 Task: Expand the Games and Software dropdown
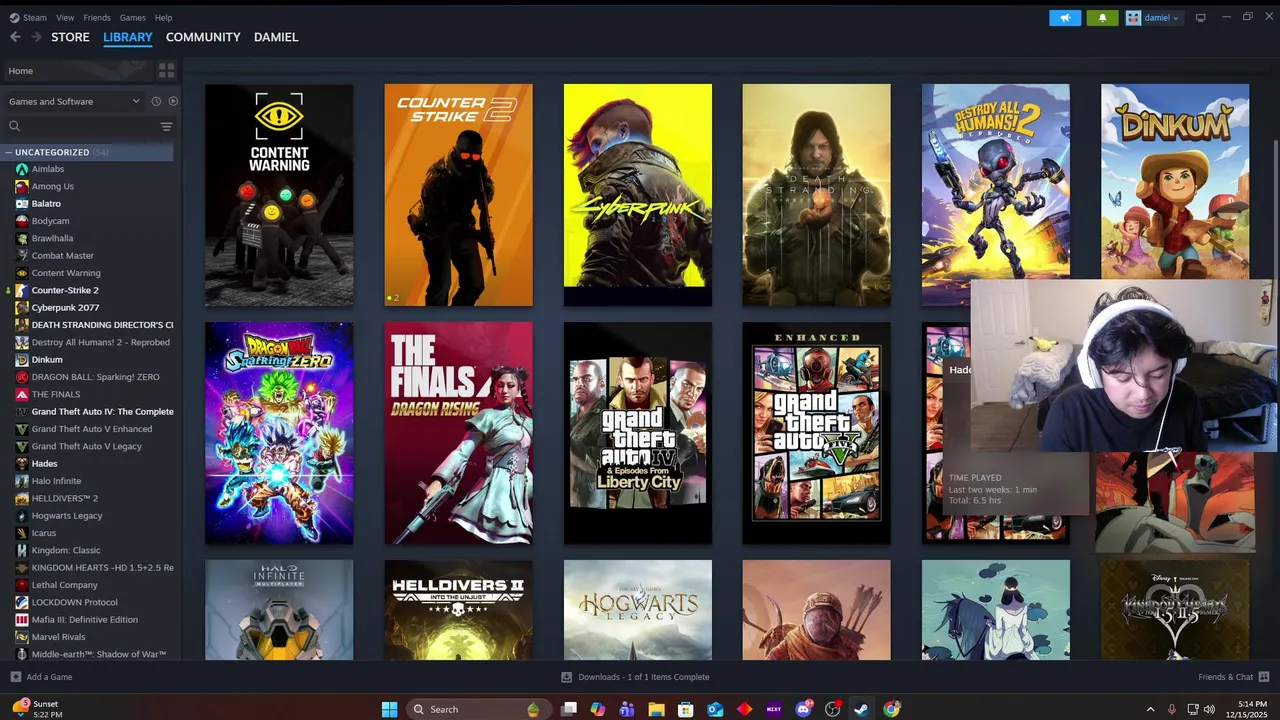tap(74, 101)
